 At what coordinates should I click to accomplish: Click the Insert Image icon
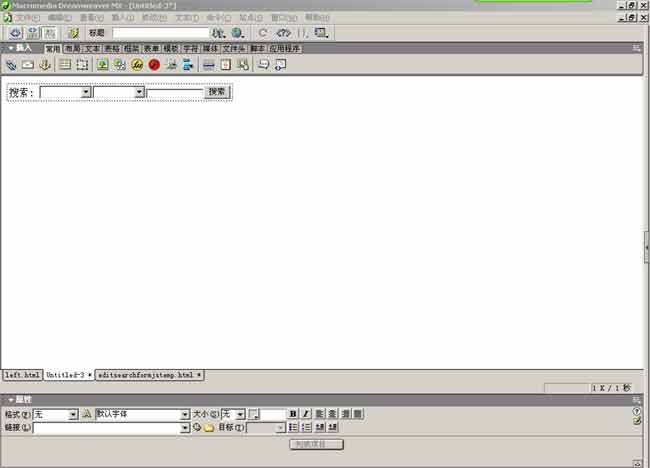(102, 65)
